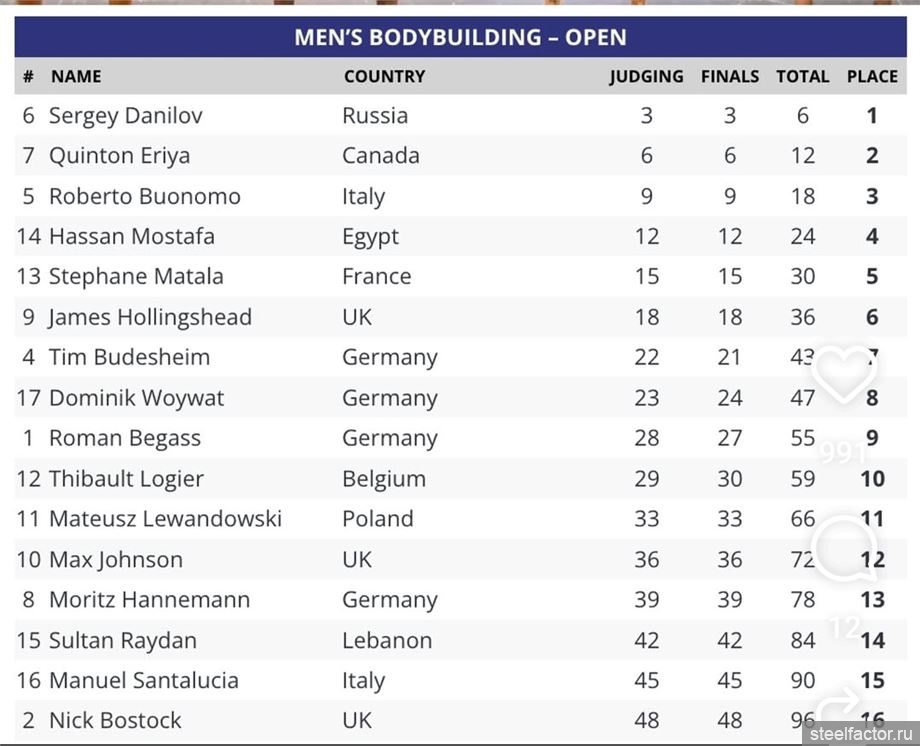Click the PLACE column header
Viewport: 920px width, 746px height.
pyautogui.click(x=872, y=76)
